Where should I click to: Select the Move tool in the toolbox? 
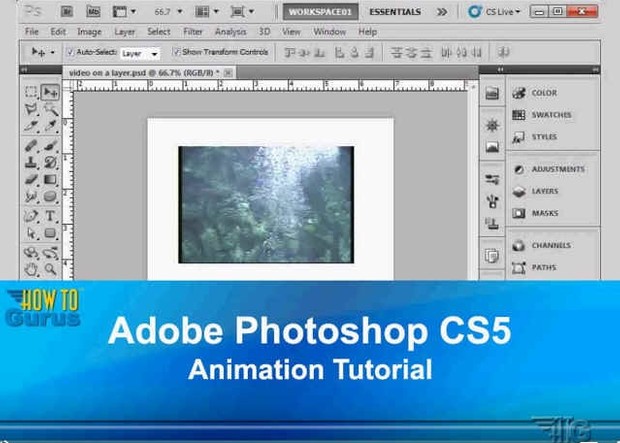tap(50, 92)
